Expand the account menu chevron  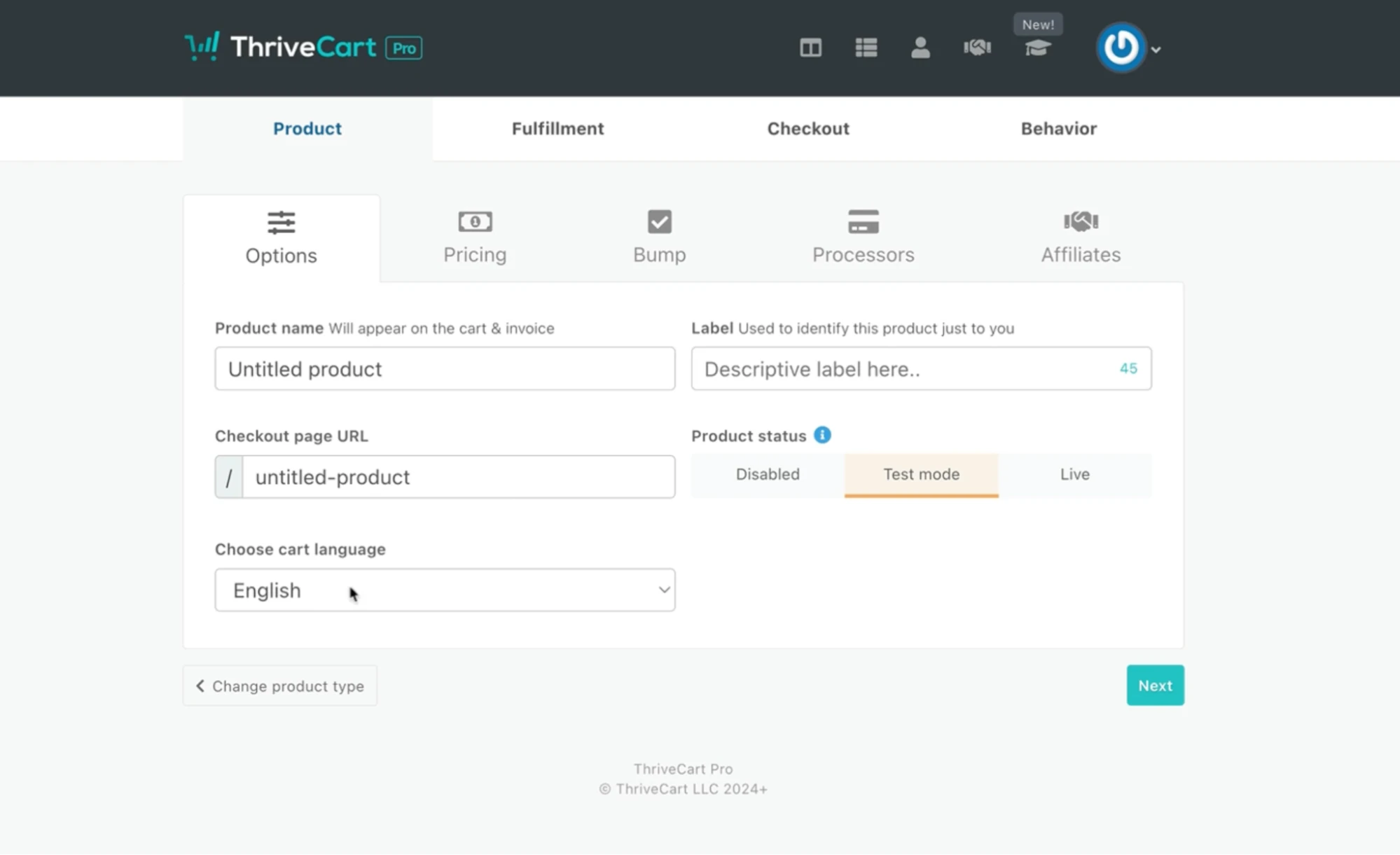click(1156, 50)
